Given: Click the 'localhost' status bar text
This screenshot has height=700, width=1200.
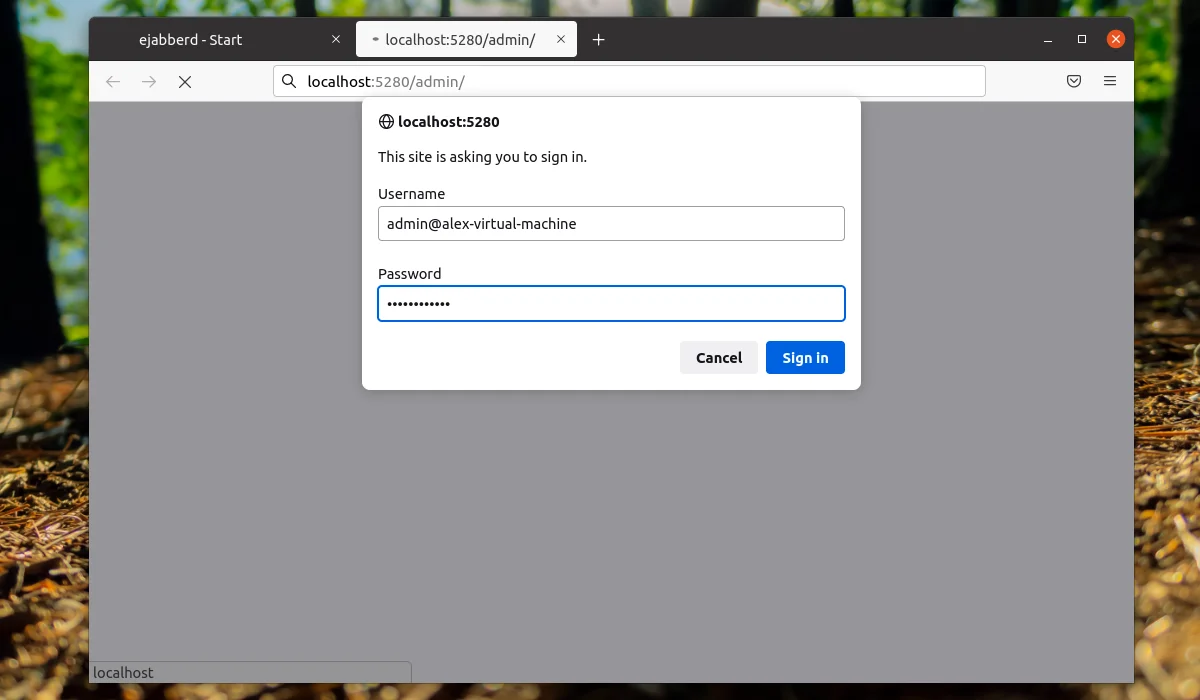Looking at the screenshot, I should point(123,673).
